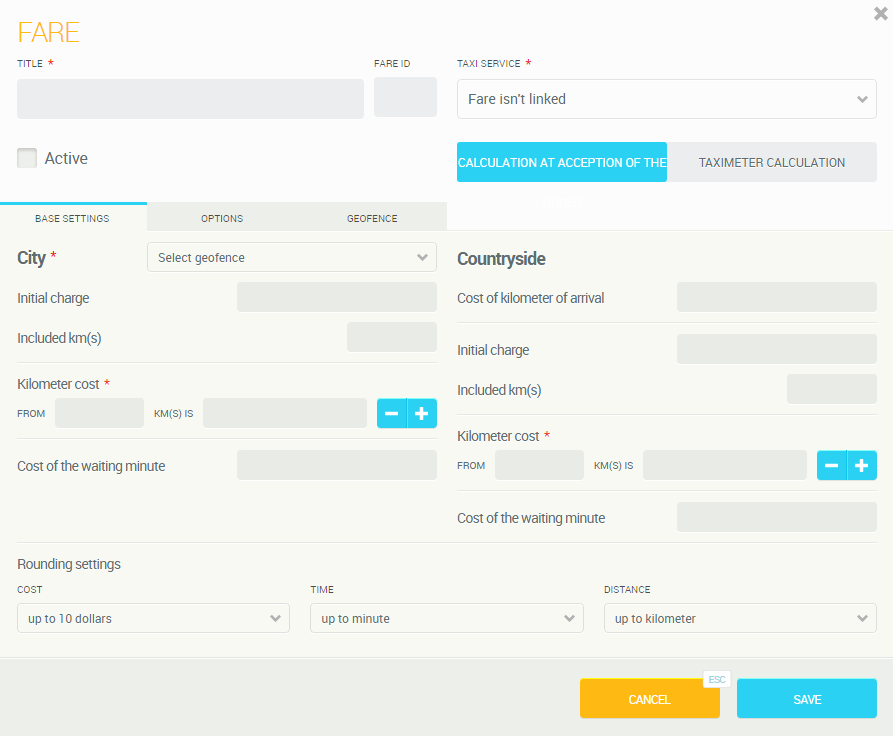The height and width of the screenshot is (736, 893).
Task: Expand the City Select geofence dropdown
Action: coord(291,258)
